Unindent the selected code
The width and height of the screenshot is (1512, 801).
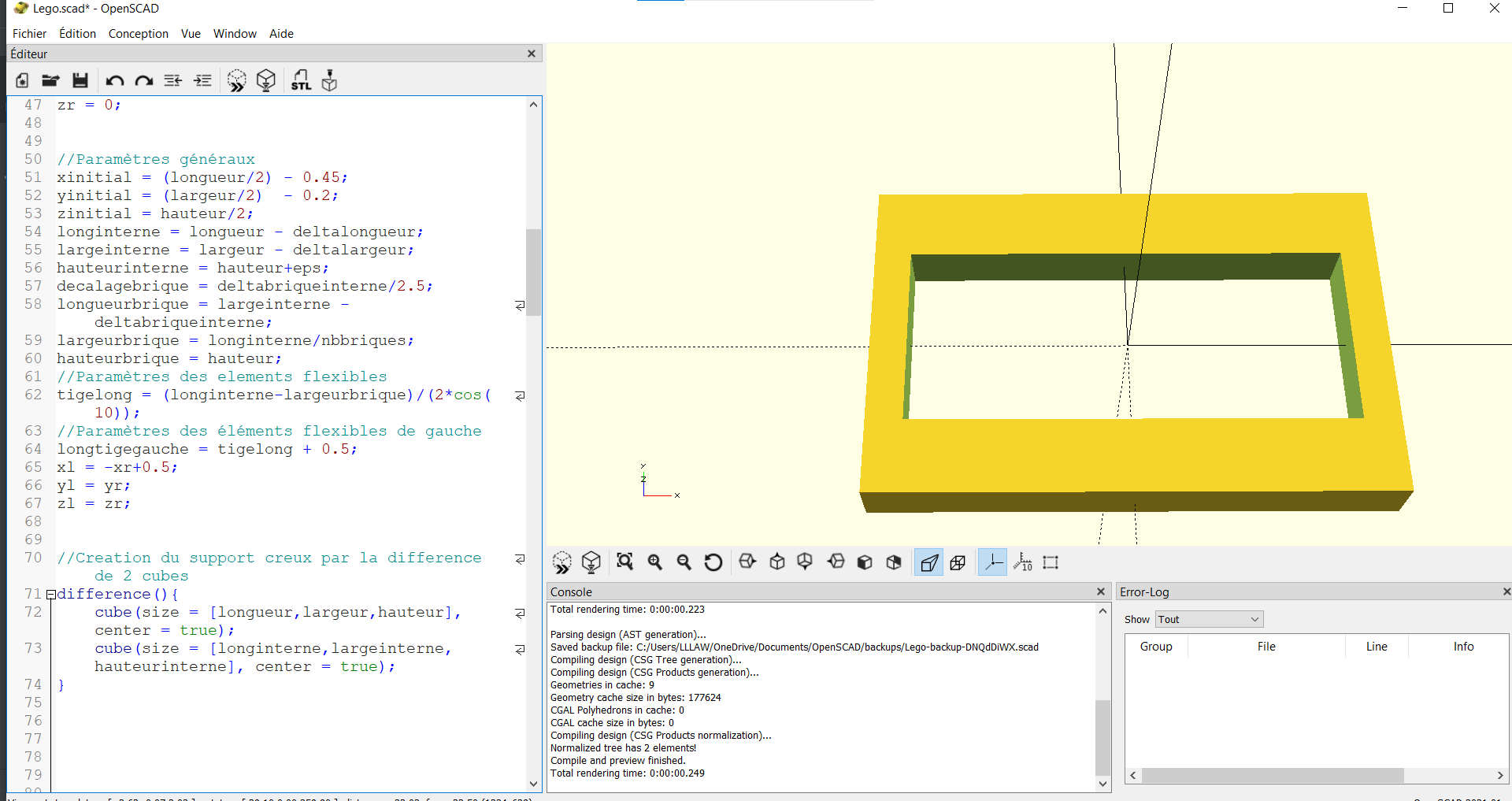tap(173, 80)
